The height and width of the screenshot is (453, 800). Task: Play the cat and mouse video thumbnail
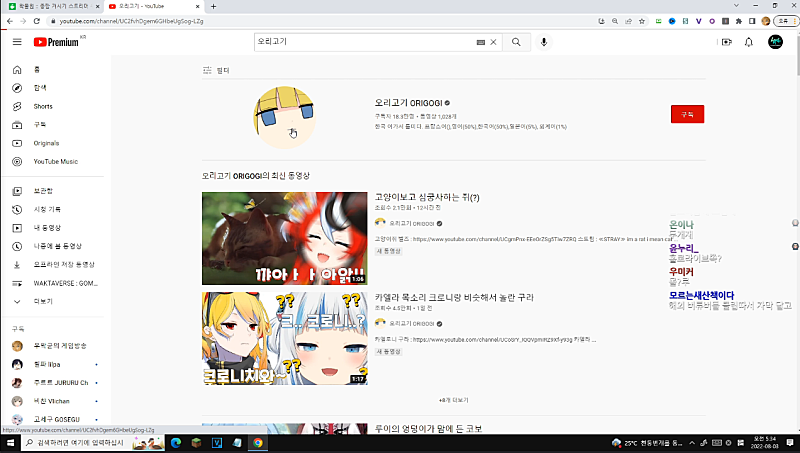pos(285,238)
